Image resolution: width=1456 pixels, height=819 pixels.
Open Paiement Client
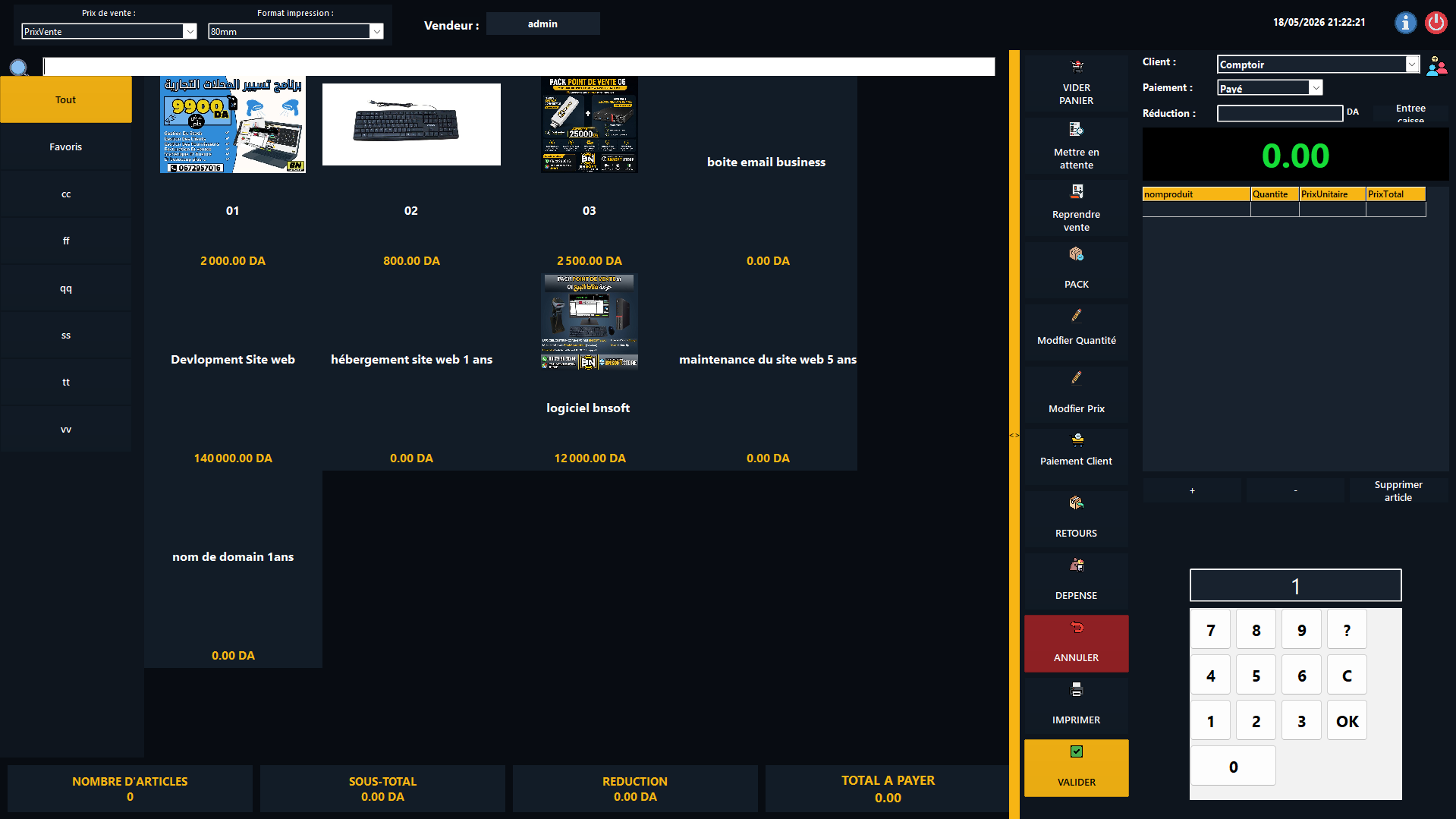coord(1076,457)
